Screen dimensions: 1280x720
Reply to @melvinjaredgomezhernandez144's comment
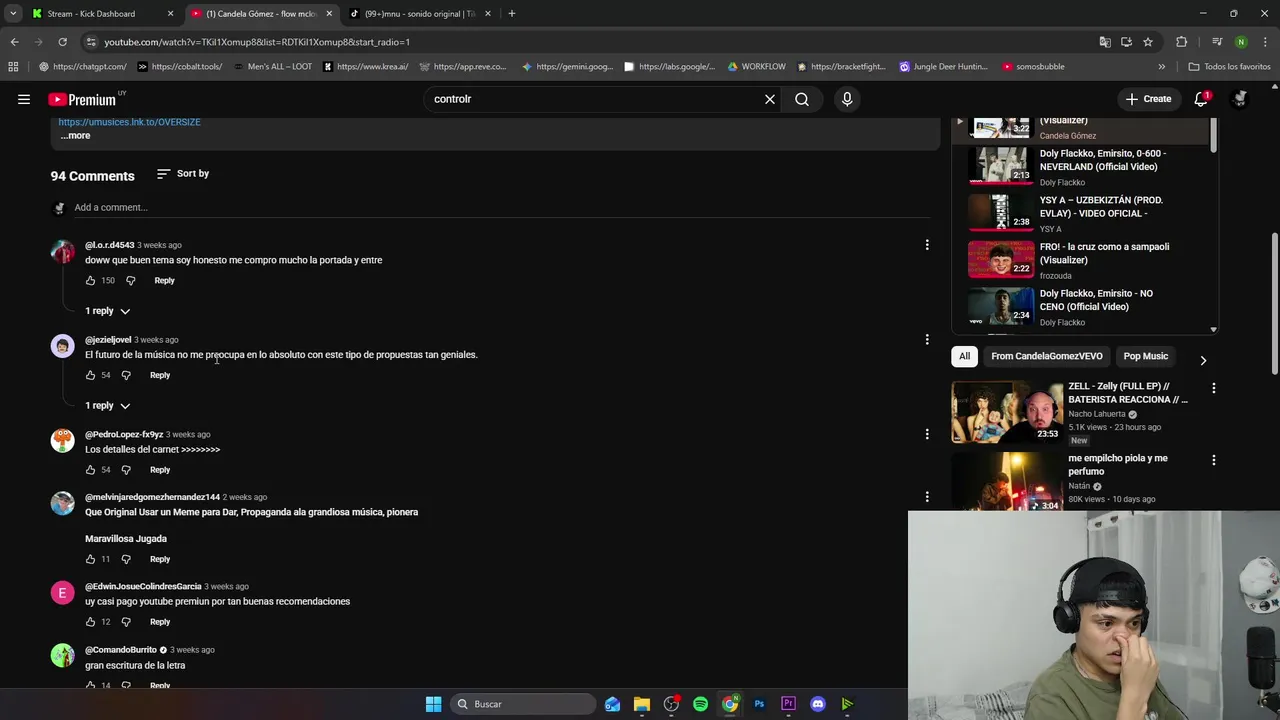click(x=160, y=559)
